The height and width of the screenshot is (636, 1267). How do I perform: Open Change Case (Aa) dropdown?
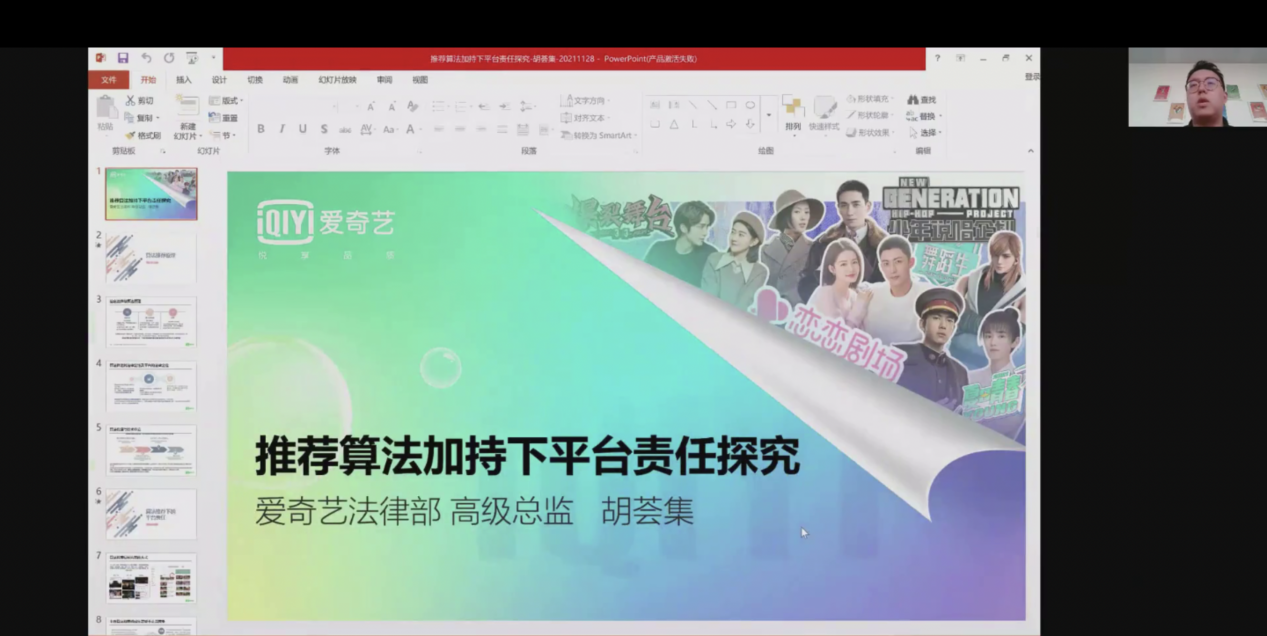pyautogui.click(x=391, y=129)
